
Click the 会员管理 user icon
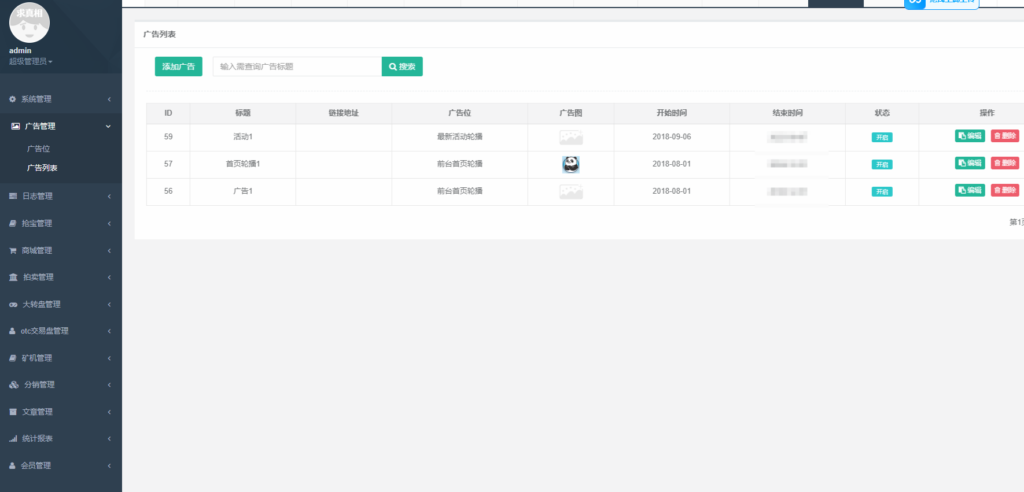(13, 466)
